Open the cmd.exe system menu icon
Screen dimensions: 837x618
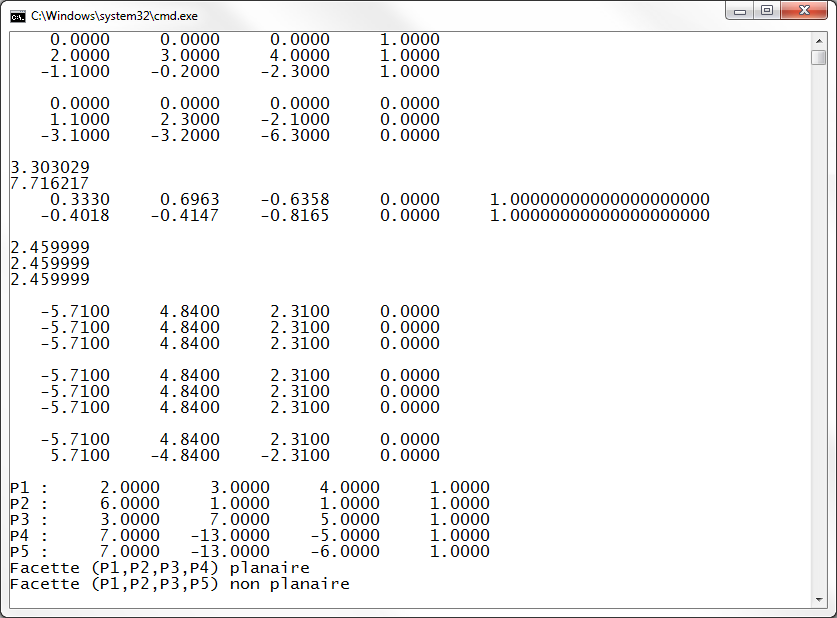tap(18, 15)
